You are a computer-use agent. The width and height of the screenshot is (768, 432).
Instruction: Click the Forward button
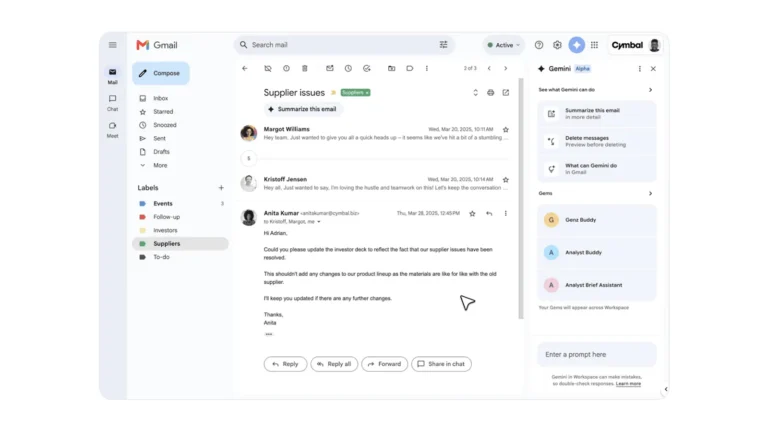[x=384, y=364]
